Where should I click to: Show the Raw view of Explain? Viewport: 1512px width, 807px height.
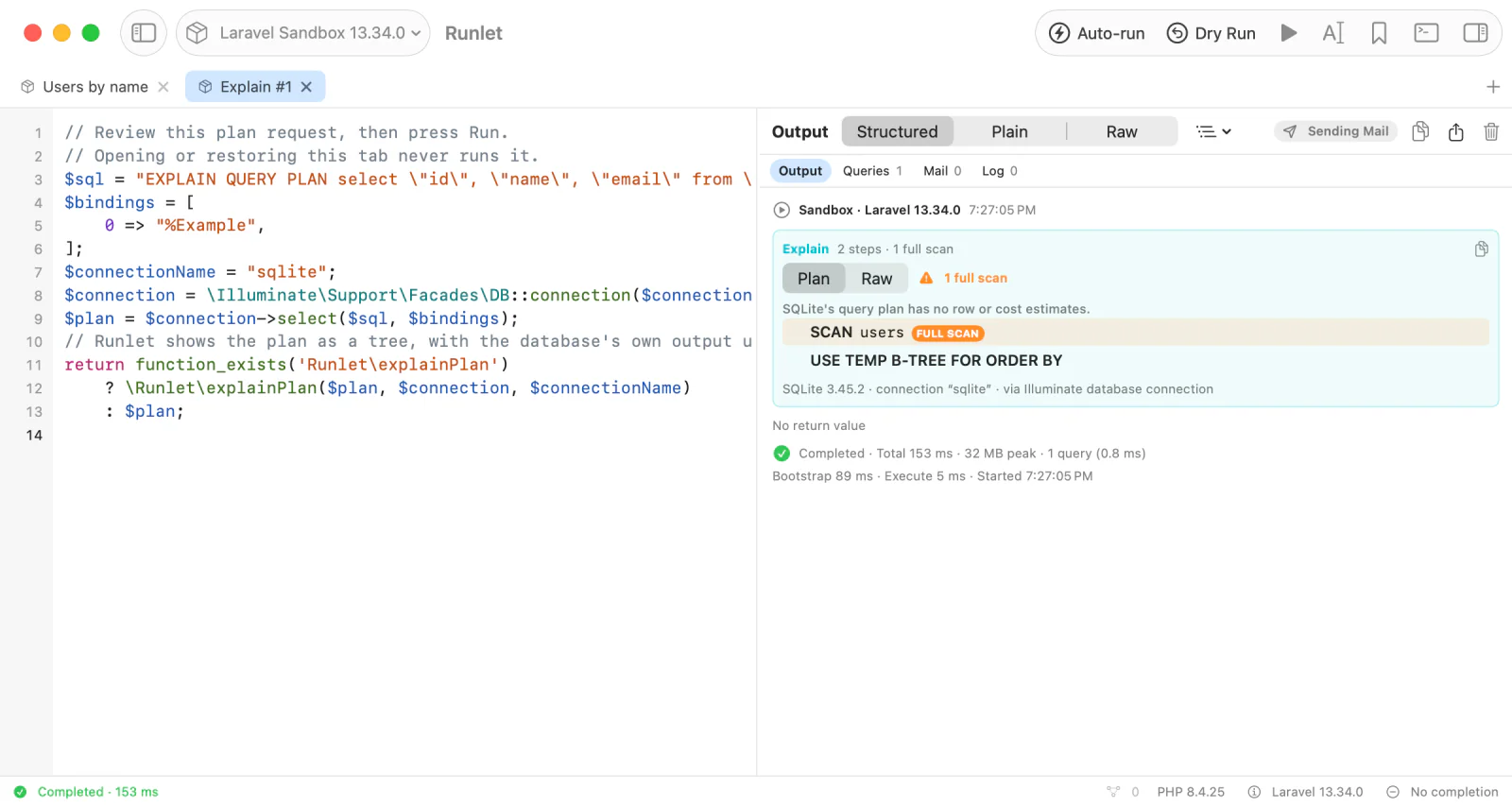(x=876, y=279)
